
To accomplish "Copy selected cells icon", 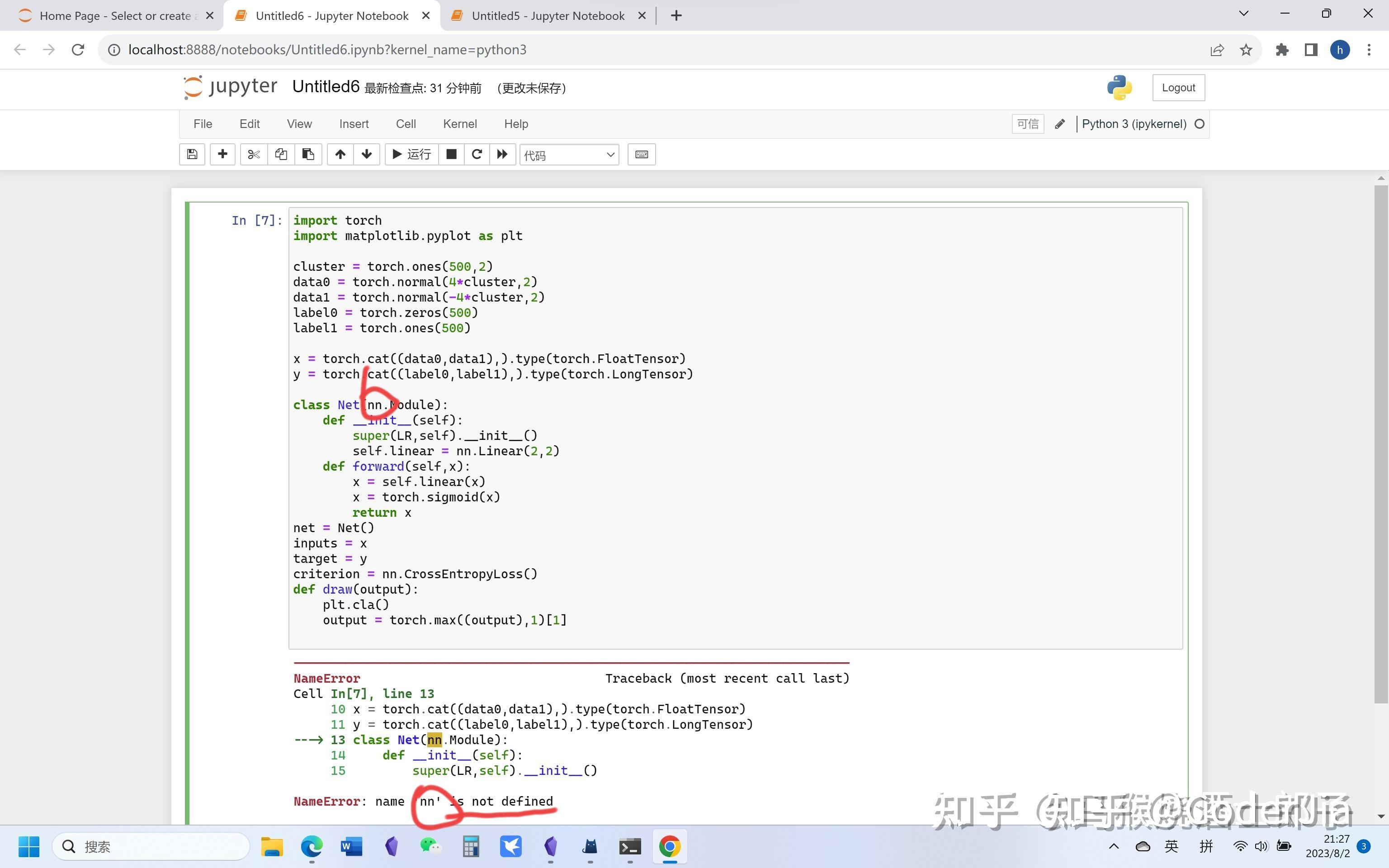I will point(281,155).
